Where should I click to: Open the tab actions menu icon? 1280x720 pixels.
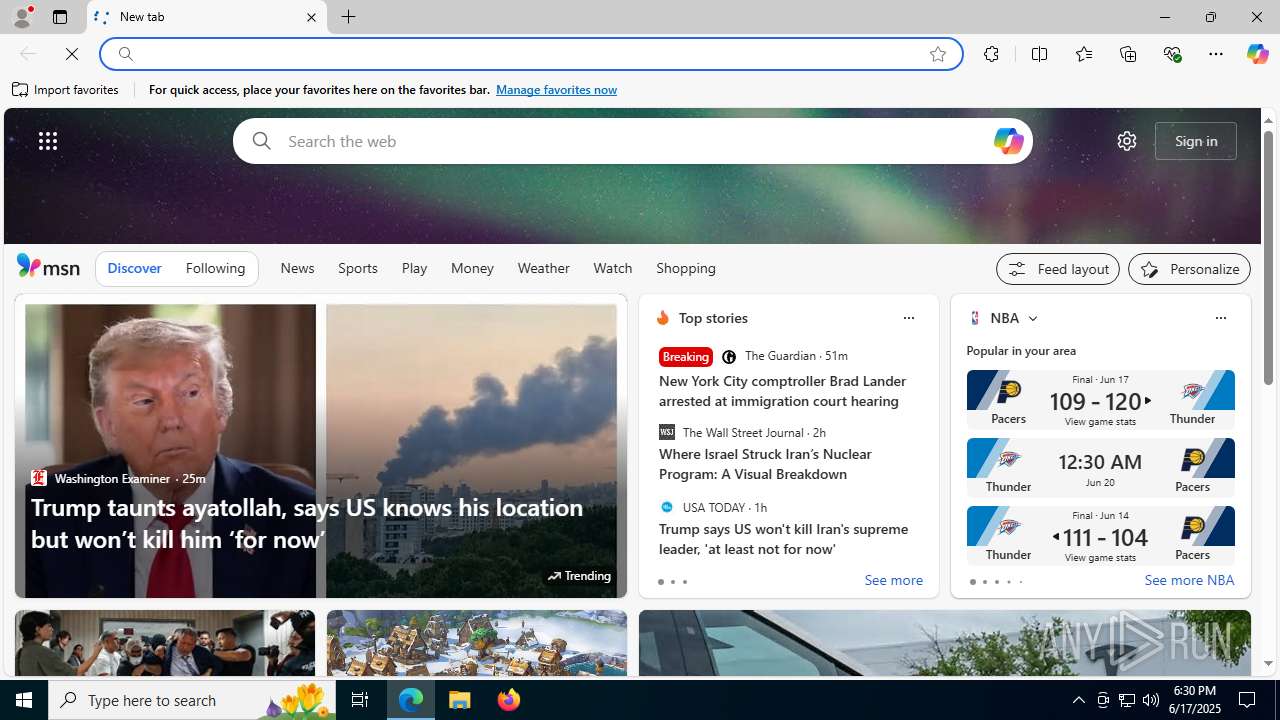60,17
